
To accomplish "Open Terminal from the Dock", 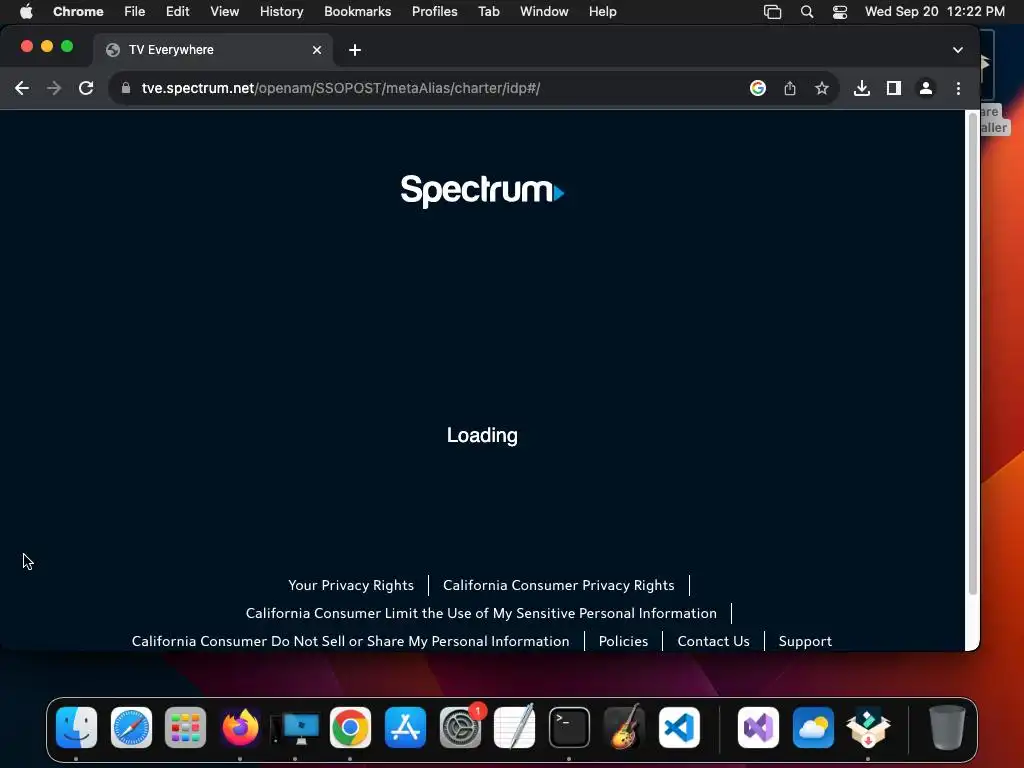I will tap(569, 728).
